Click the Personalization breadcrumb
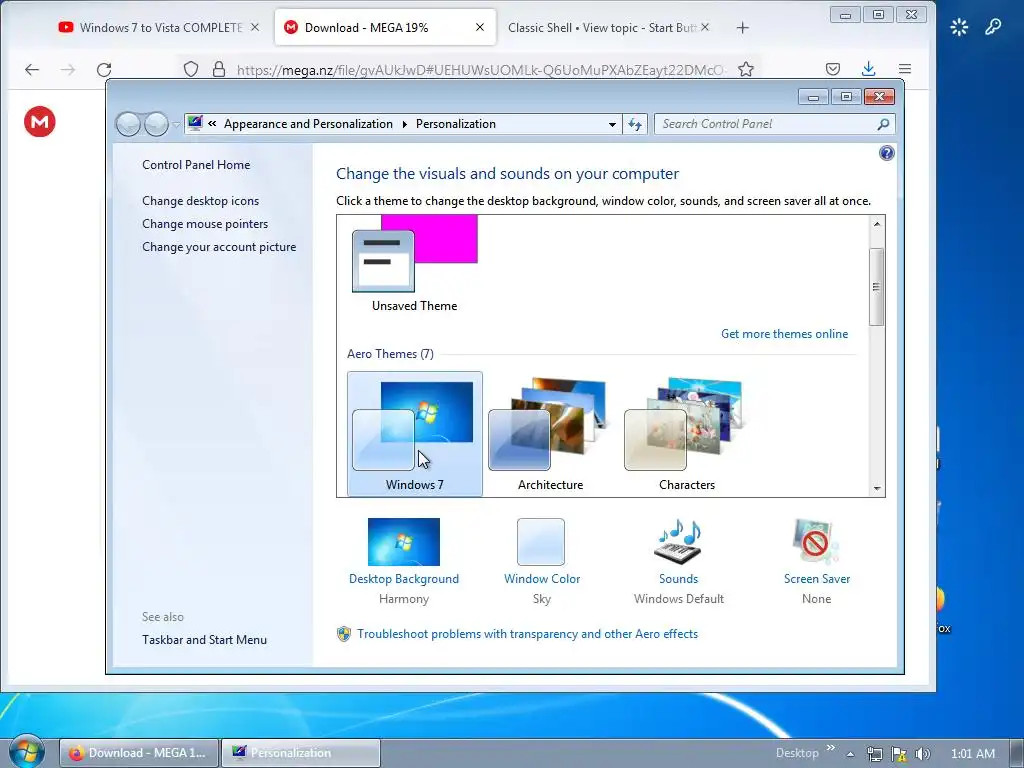The width and height of the screenshot is (1024, 768). click(x=456, y=124)
